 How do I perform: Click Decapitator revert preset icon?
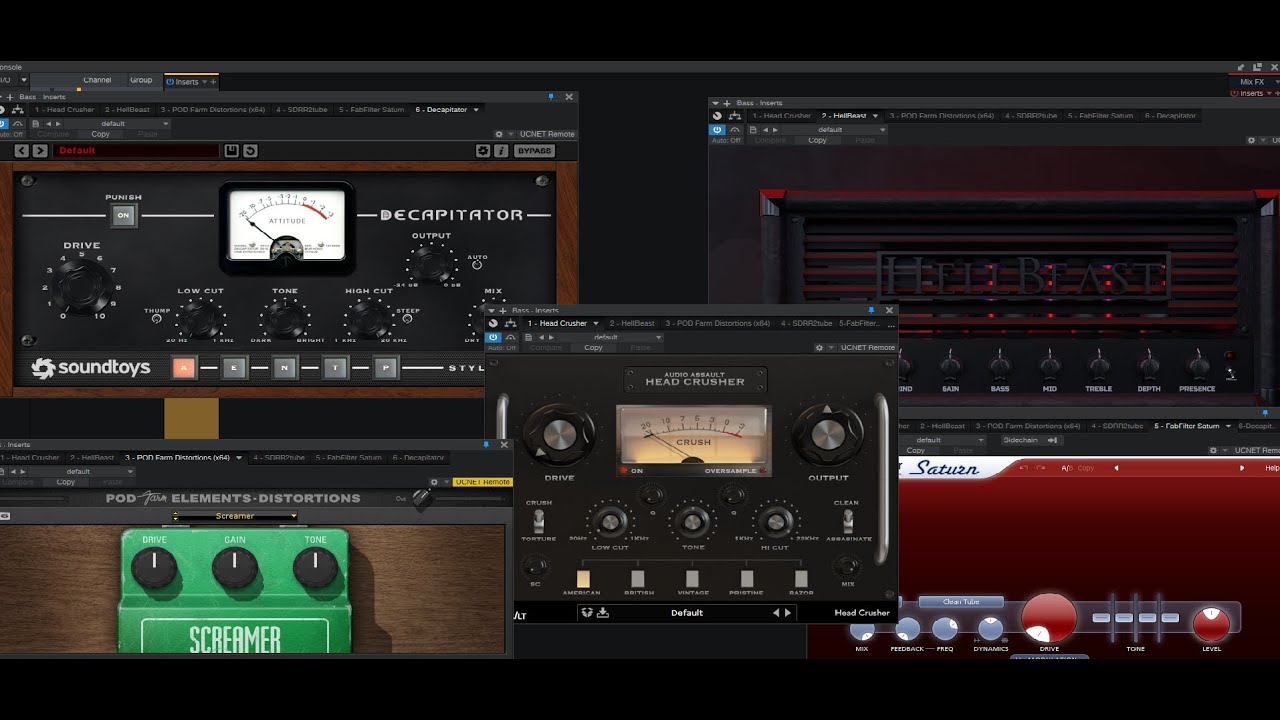point(250,151)
